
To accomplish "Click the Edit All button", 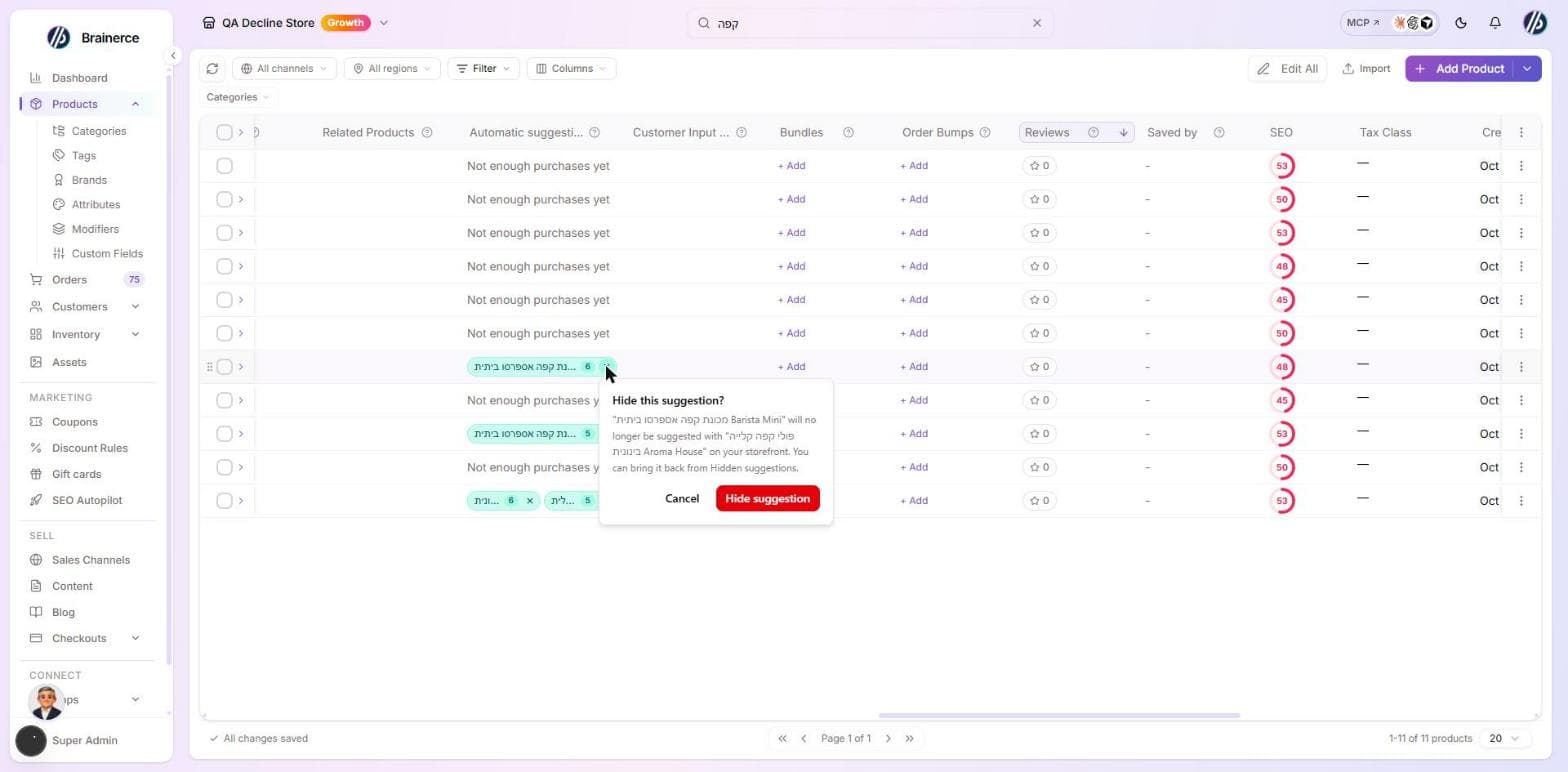I will pos(1287,69).
